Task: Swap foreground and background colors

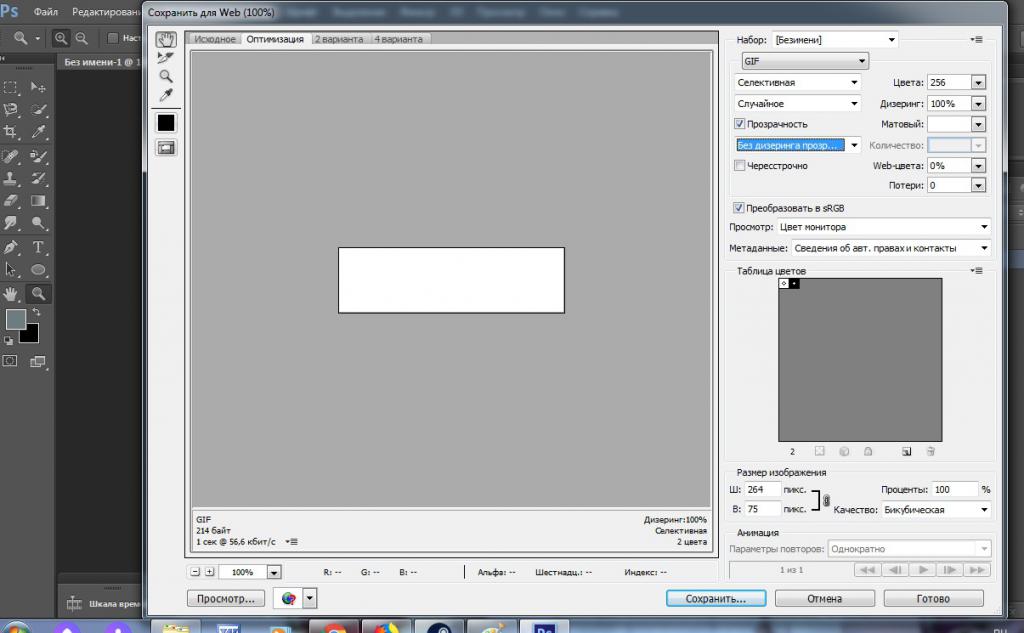Action: (37, 312)
